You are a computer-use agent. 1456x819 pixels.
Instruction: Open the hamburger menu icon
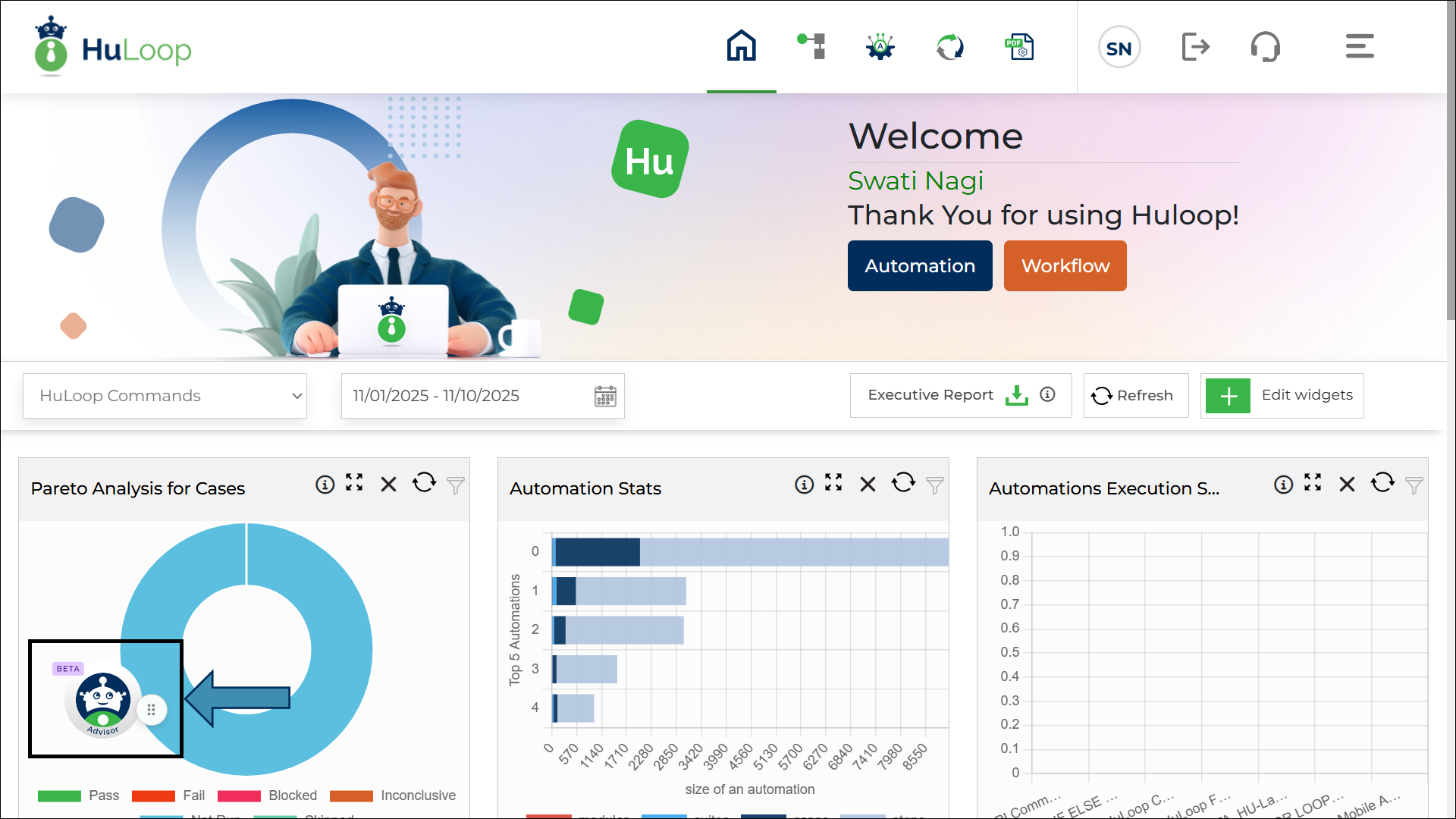1360,46
